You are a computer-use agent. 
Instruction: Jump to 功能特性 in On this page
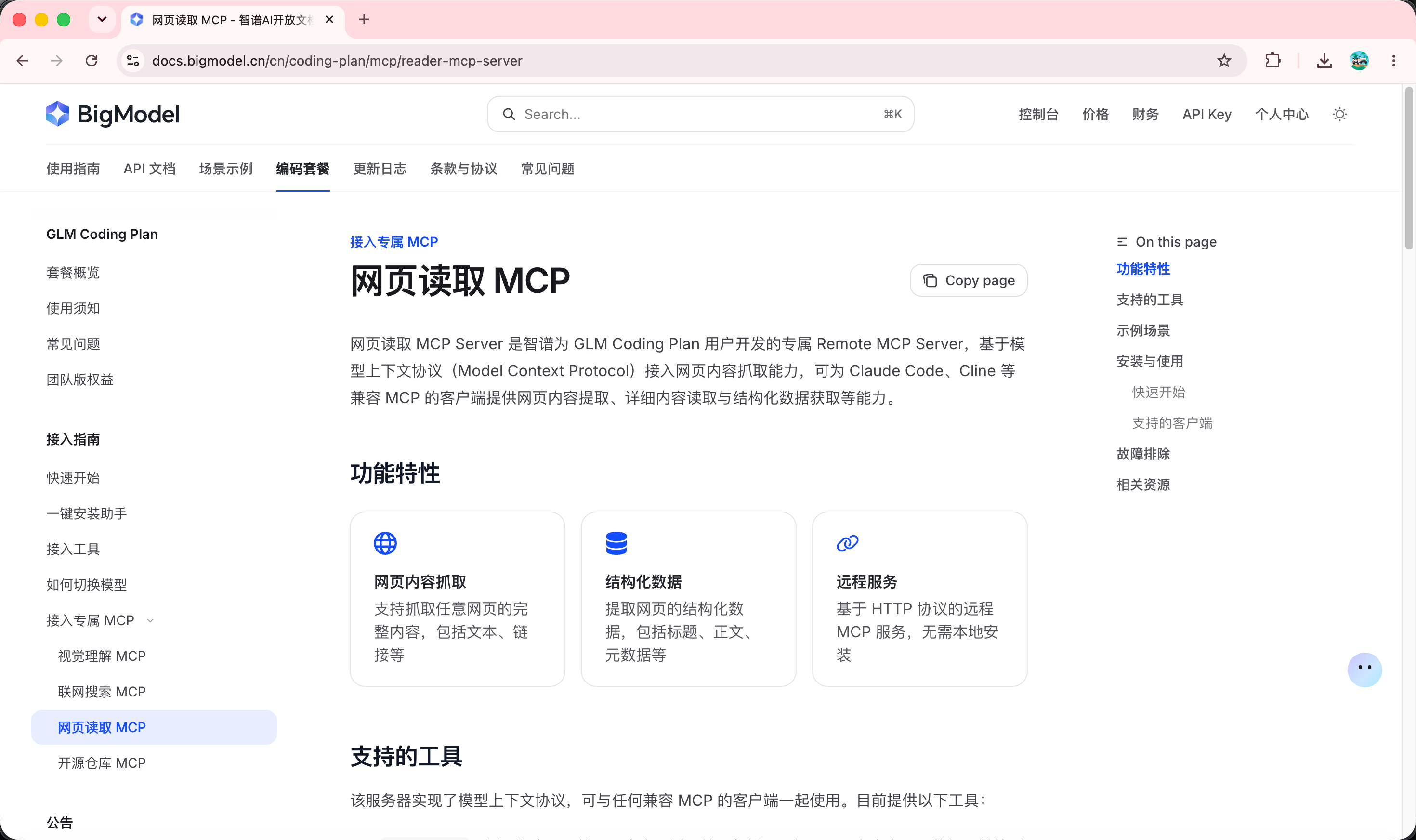tap(1143, 269)
